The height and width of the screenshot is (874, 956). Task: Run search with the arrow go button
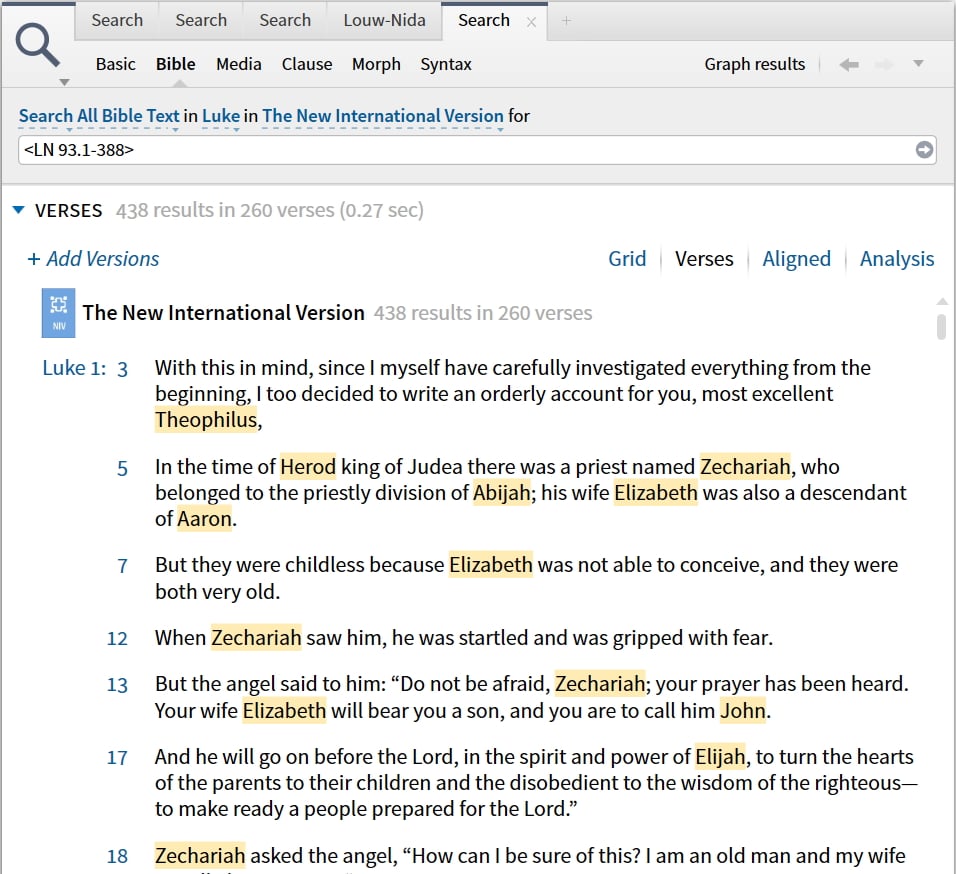(924, 150)
